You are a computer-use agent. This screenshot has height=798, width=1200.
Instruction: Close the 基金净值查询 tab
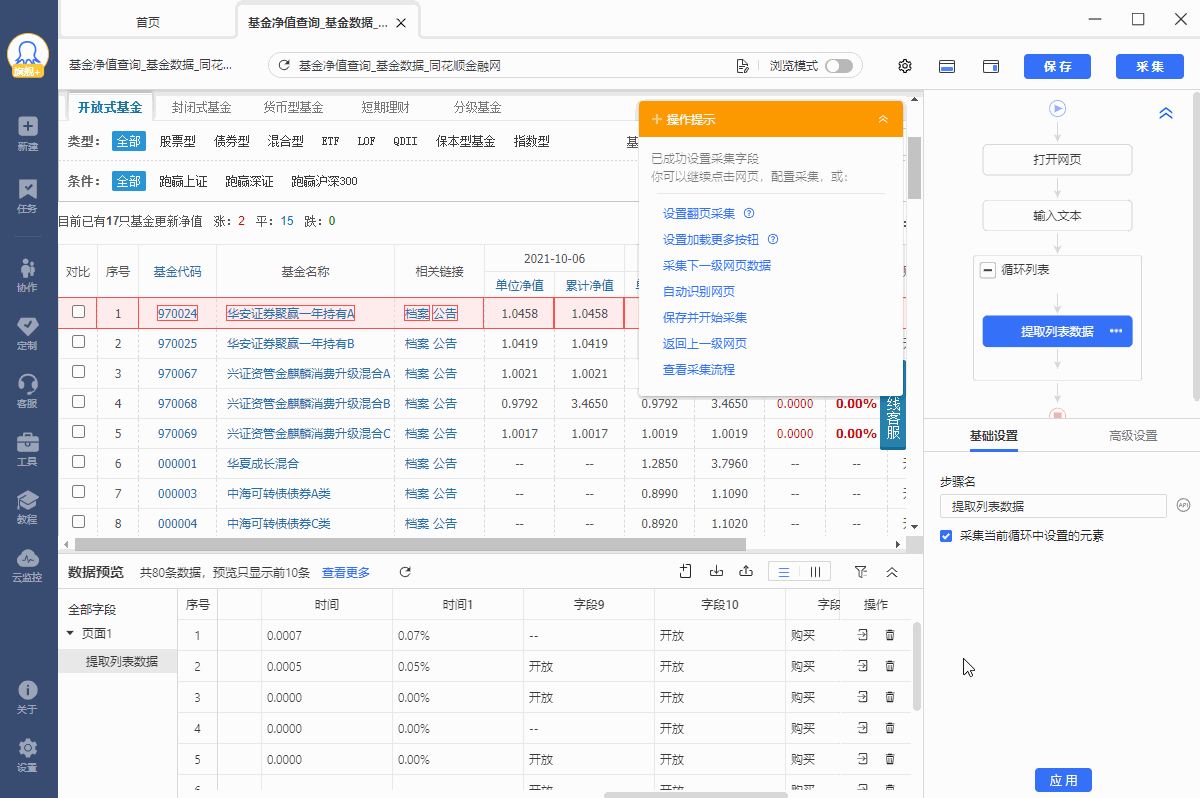(401, 22)
